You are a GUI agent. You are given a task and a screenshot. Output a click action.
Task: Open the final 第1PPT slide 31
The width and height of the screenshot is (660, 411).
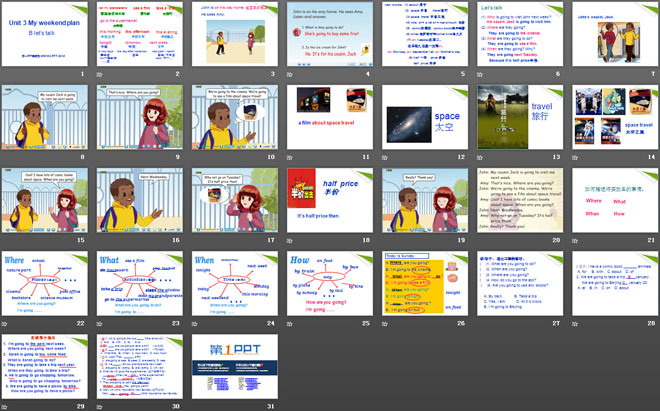click(x=234, y=366)
